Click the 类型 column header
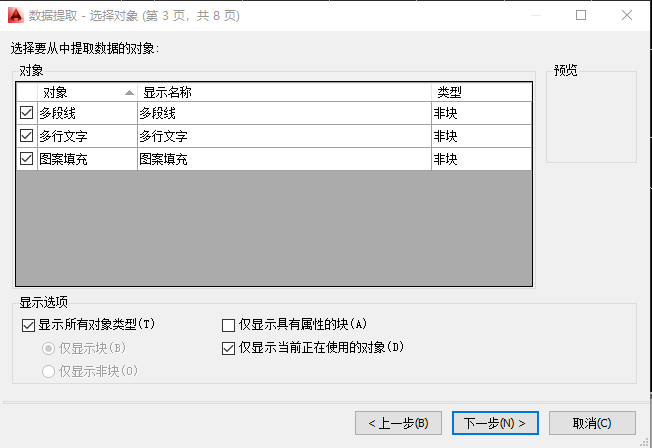Image resolution: width=652 pixels, height=448 pixels. (482, 92)
